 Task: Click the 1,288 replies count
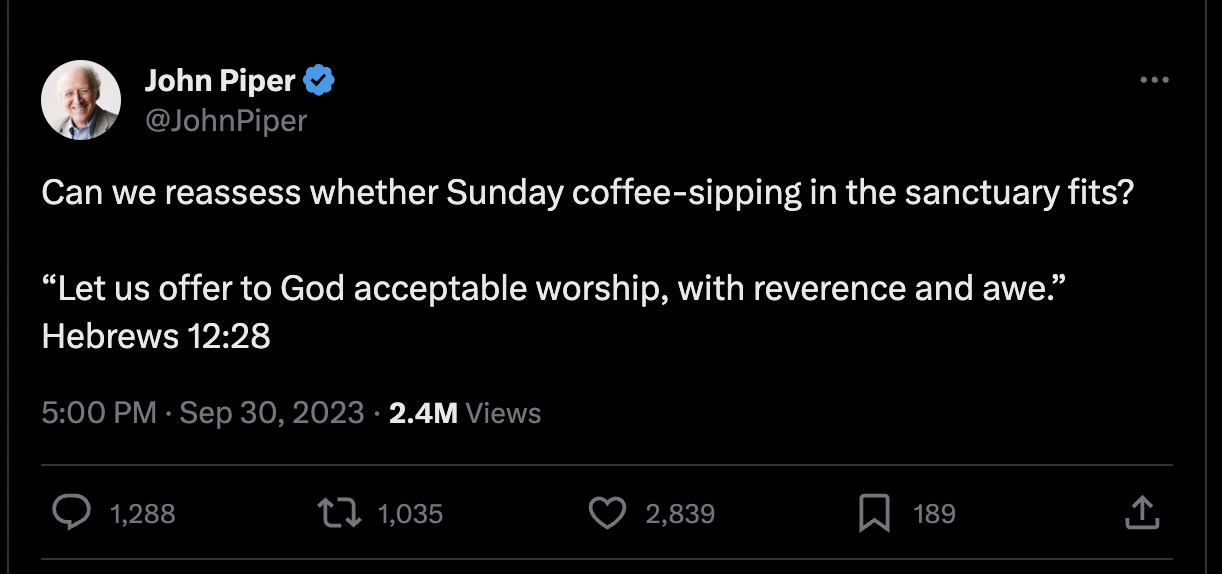pyautogui.click(x=142, y=514)
